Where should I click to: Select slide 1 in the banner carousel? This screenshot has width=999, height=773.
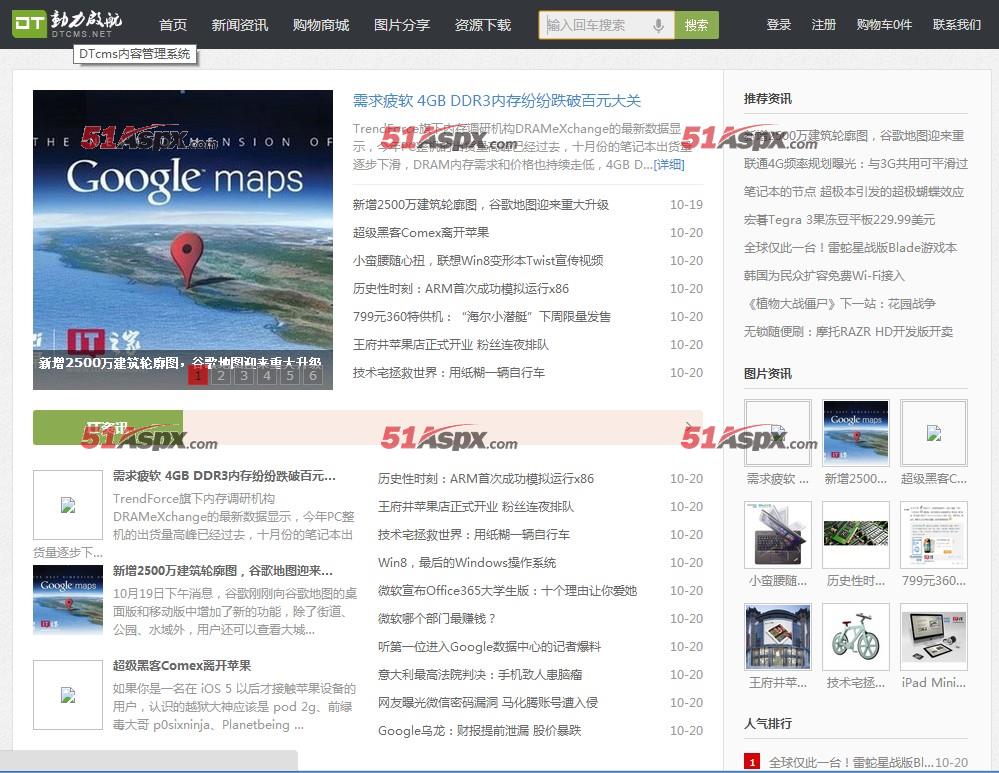click(198, 375)
